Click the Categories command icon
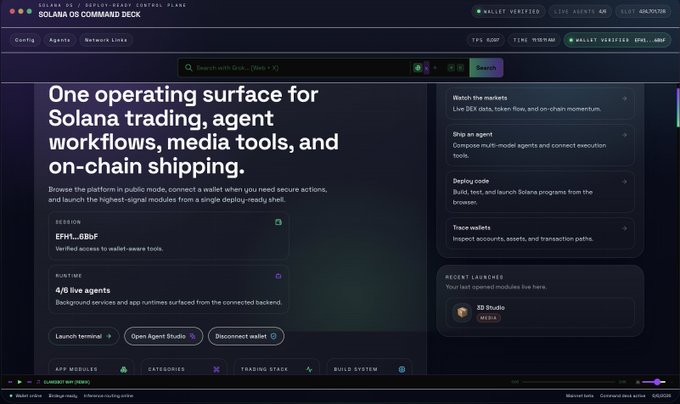 (216, 369)
